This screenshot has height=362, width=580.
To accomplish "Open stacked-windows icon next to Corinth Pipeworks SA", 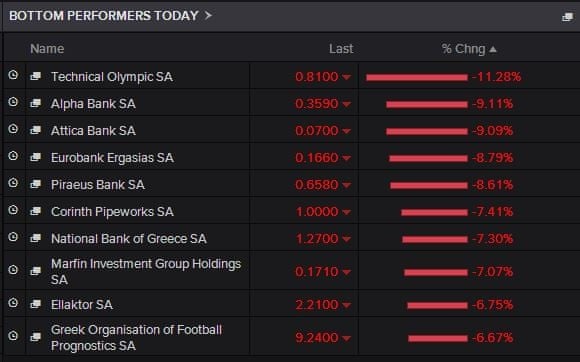I will 36,211.
